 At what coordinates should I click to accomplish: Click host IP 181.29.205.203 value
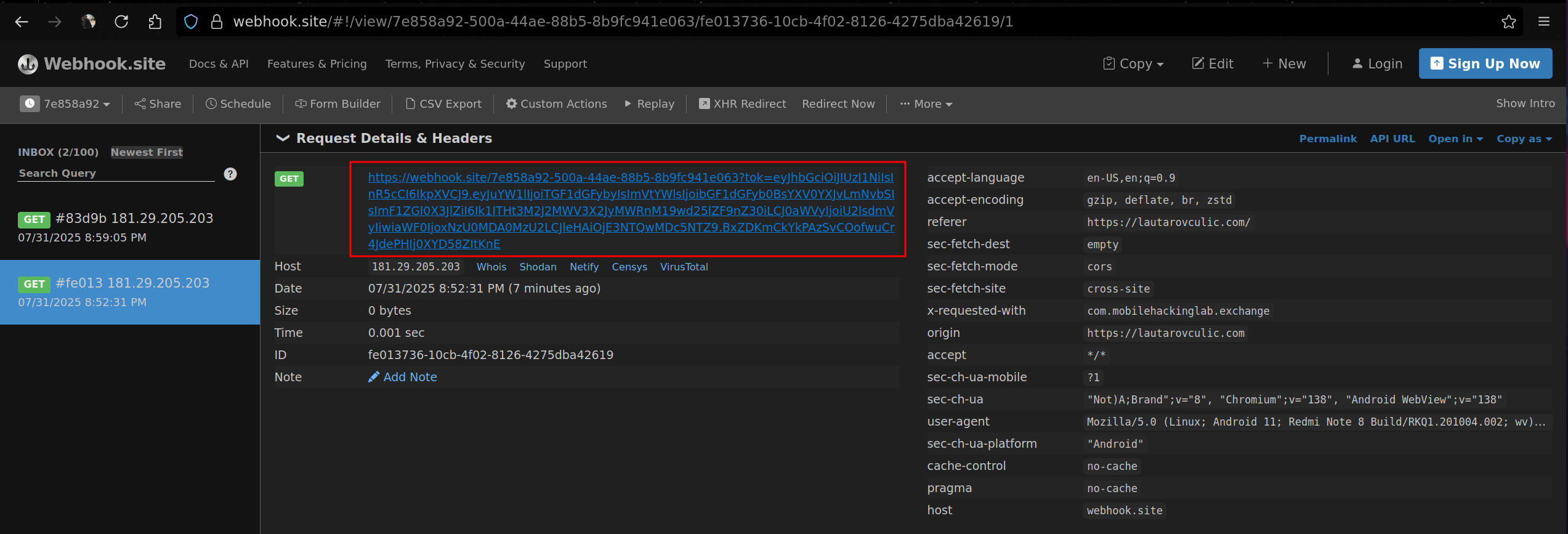tap(416, 267)
